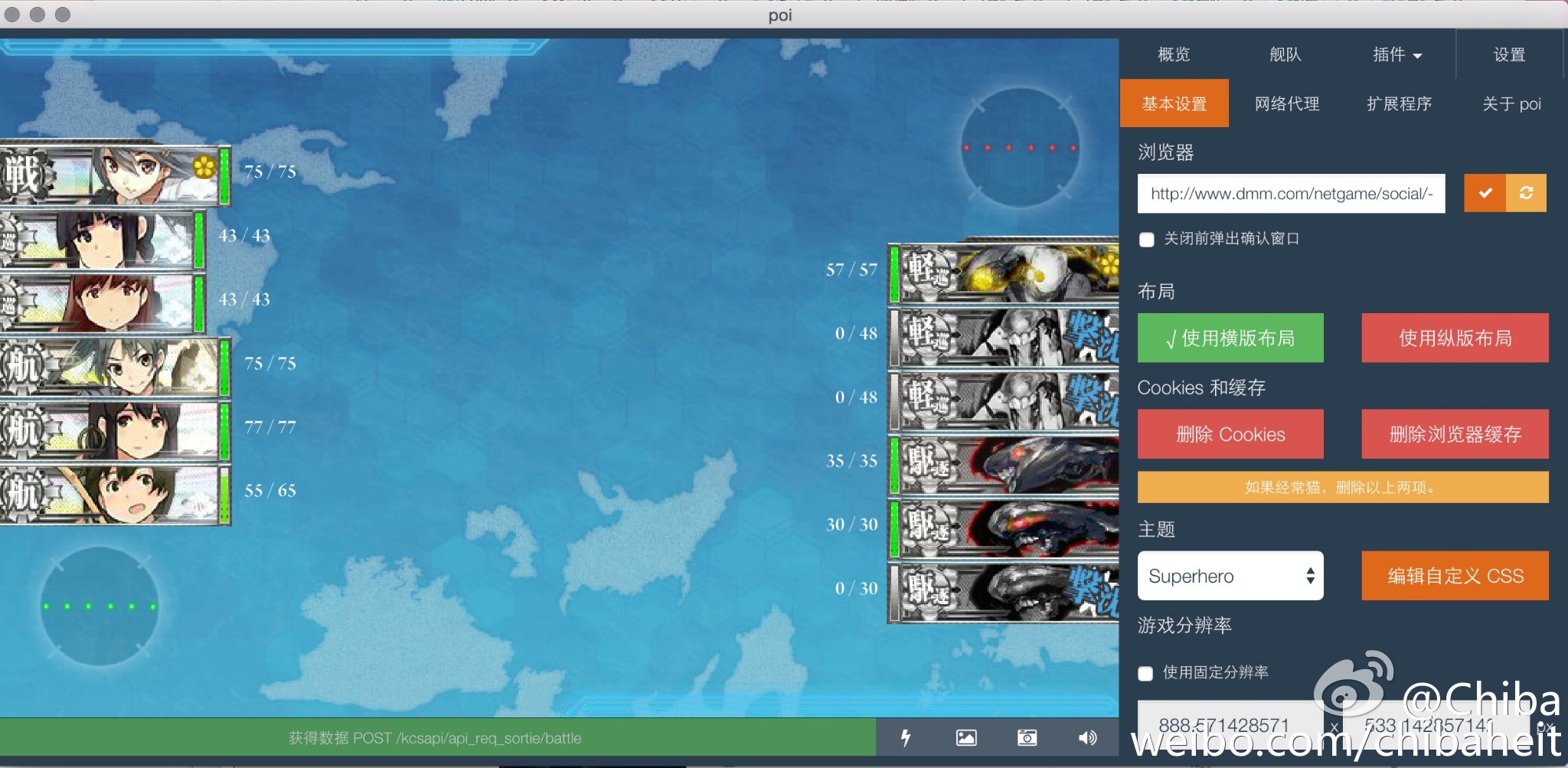This screenshot has width=1568, height=768.
Task: Mute audio with the speaker icon
Action: click(1087, 737)
